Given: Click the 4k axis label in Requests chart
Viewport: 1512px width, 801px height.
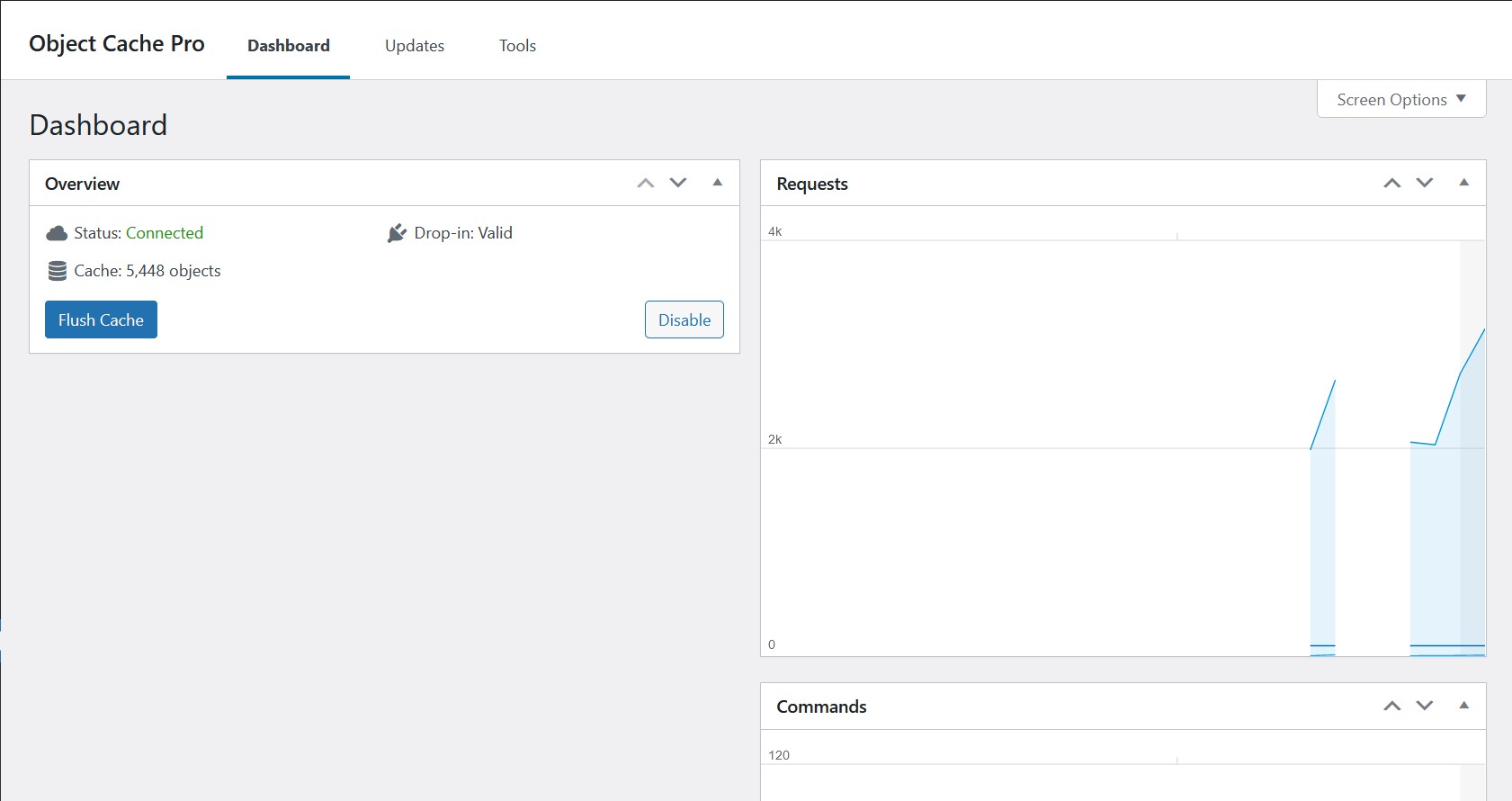Looking at the screenshot, I should 774,231.
